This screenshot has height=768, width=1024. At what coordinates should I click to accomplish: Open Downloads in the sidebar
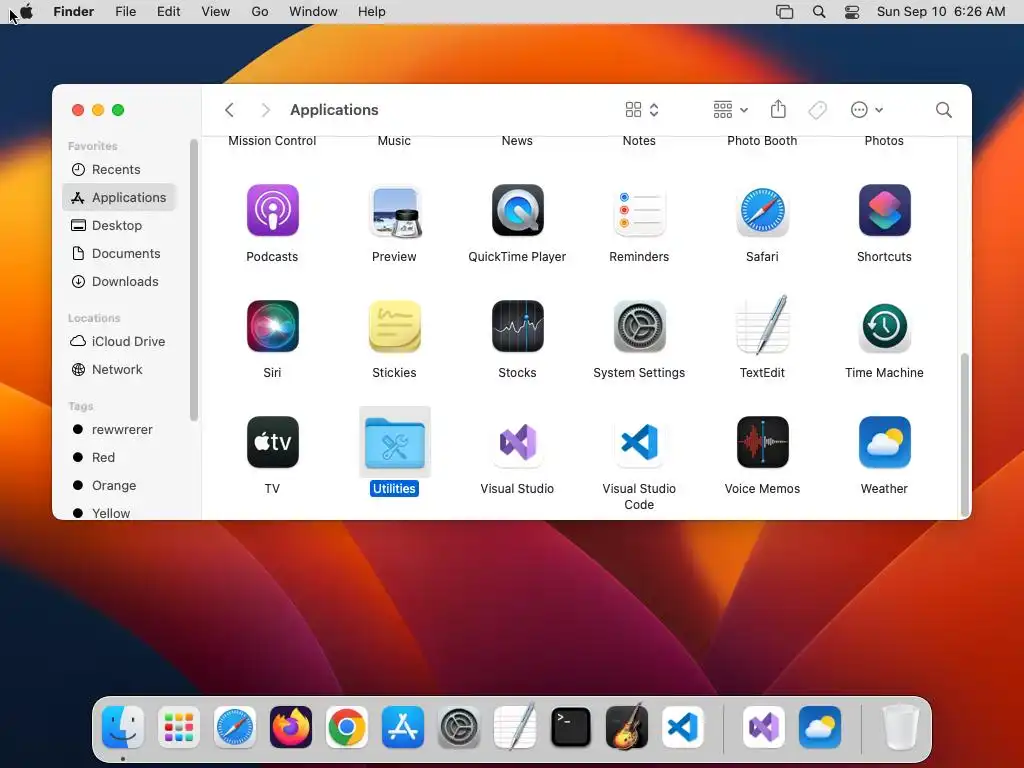point(120,281)
